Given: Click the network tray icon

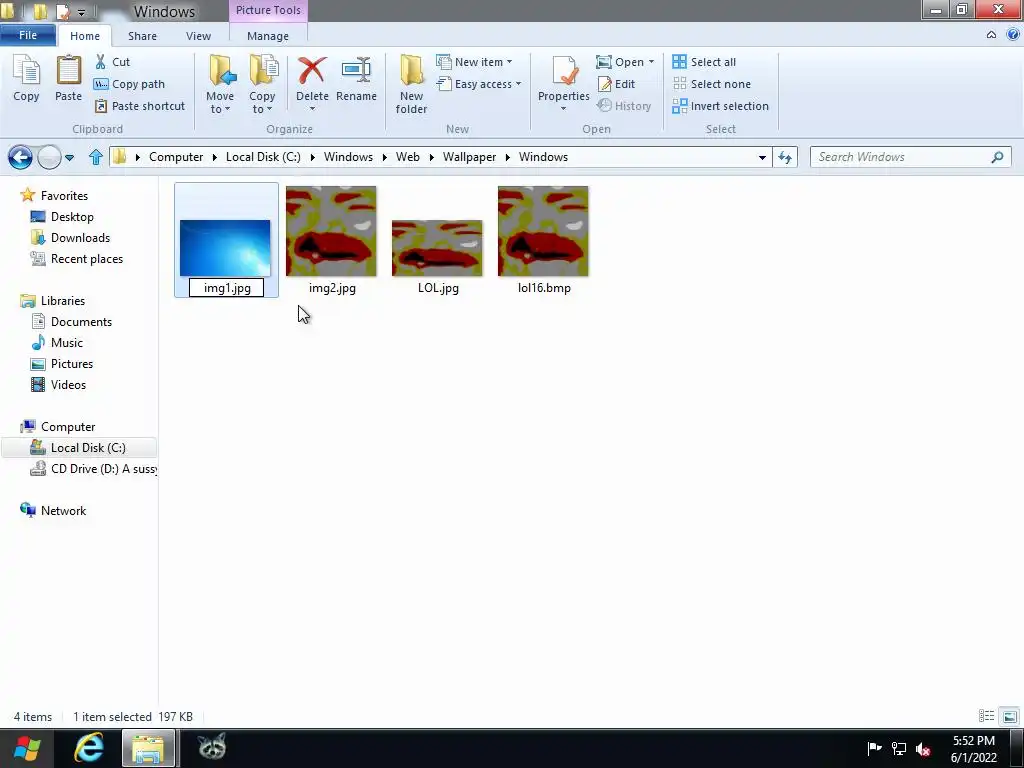Looking at the screenshot, I should (x=899, y=749).
